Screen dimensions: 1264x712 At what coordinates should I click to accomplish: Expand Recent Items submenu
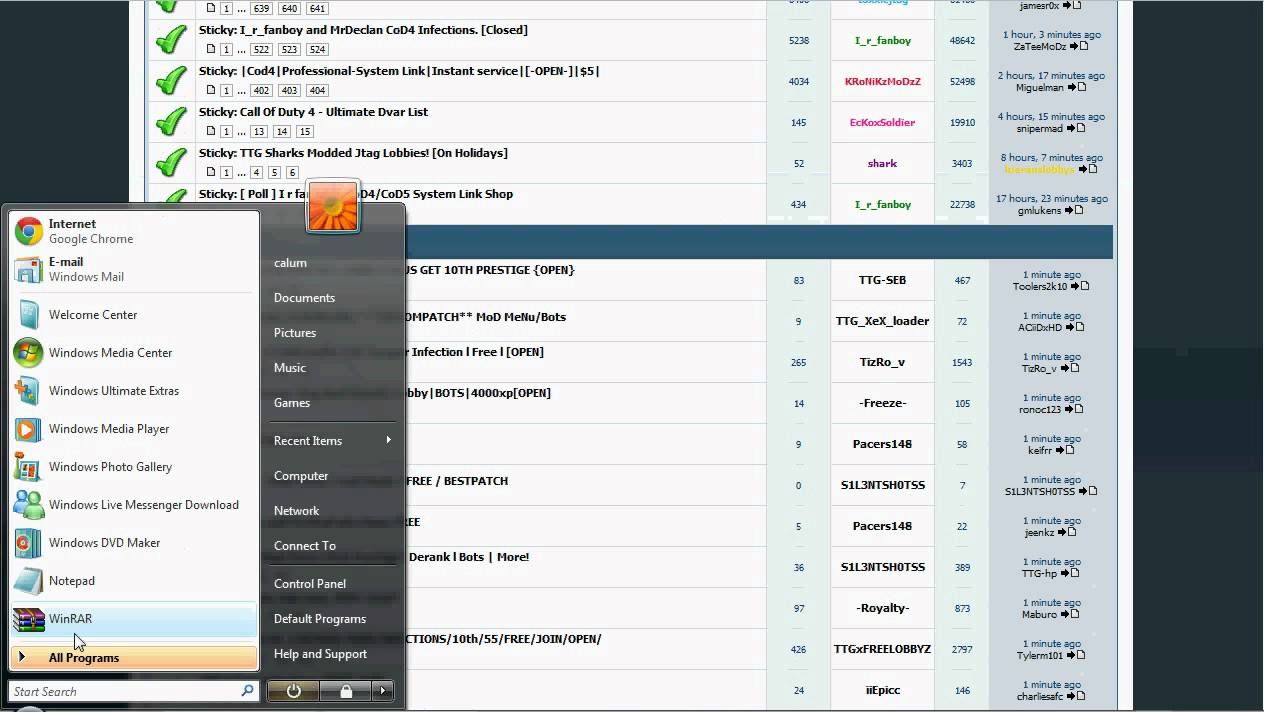[x=333, y=441]
